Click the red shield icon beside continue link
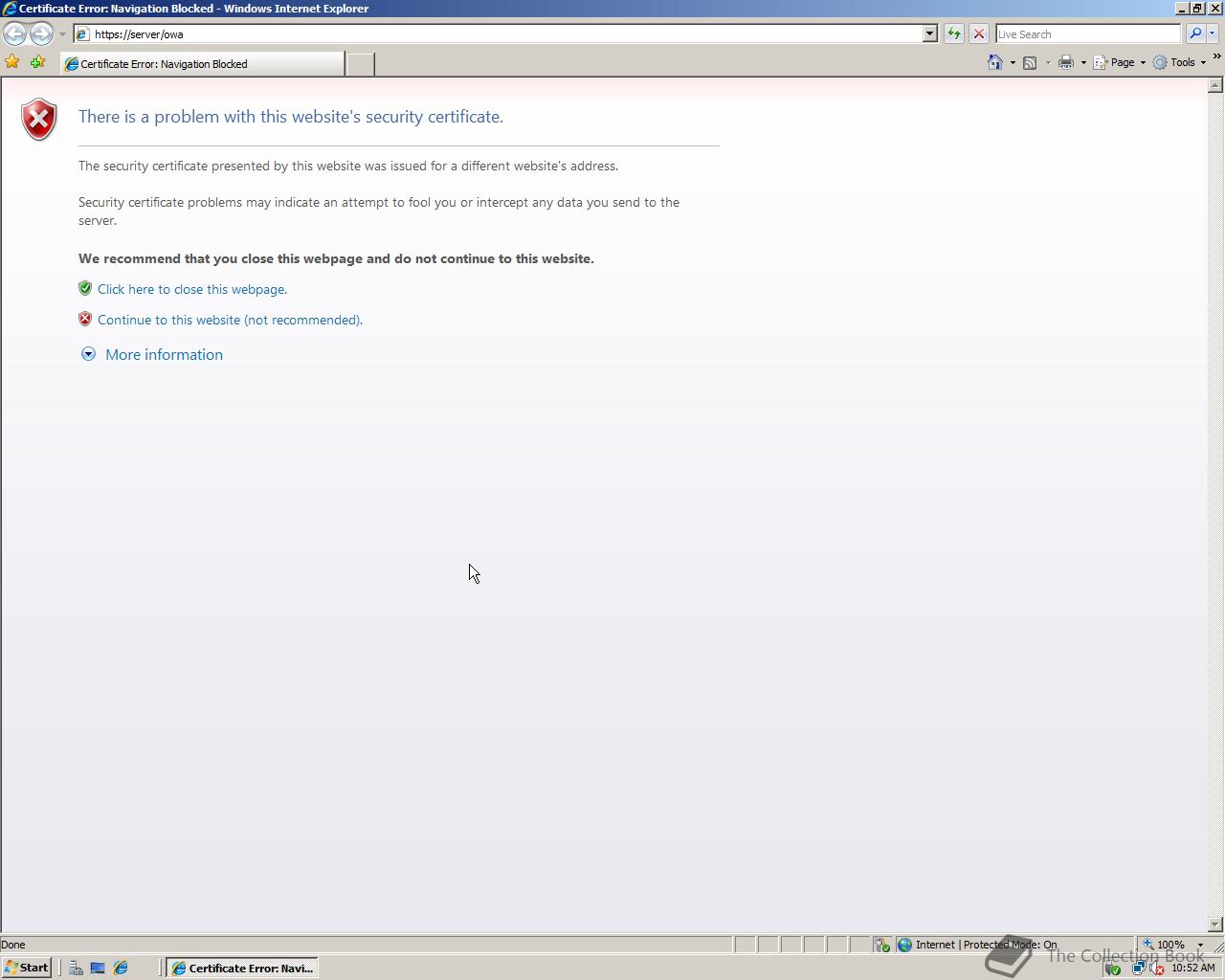This screenshot has width=1225, height=980. [x=85, y=319]
